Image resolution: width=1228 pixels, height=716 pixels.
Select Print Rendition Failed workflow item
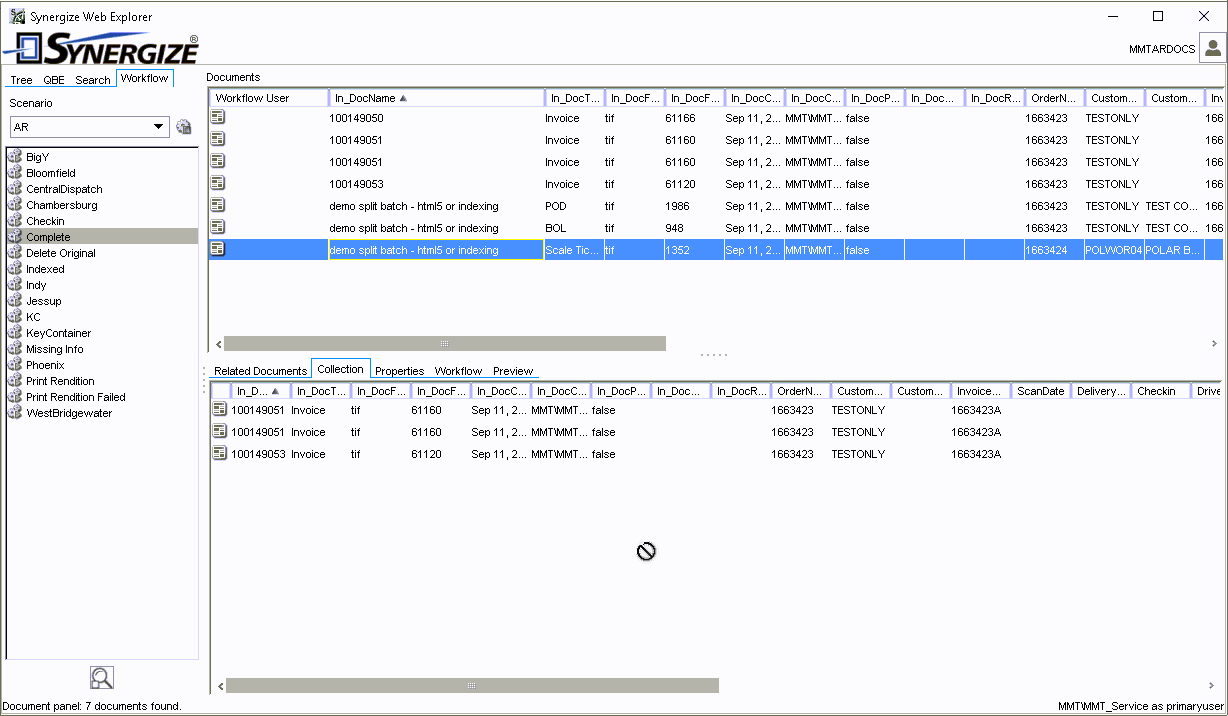[x=76, y=397]
